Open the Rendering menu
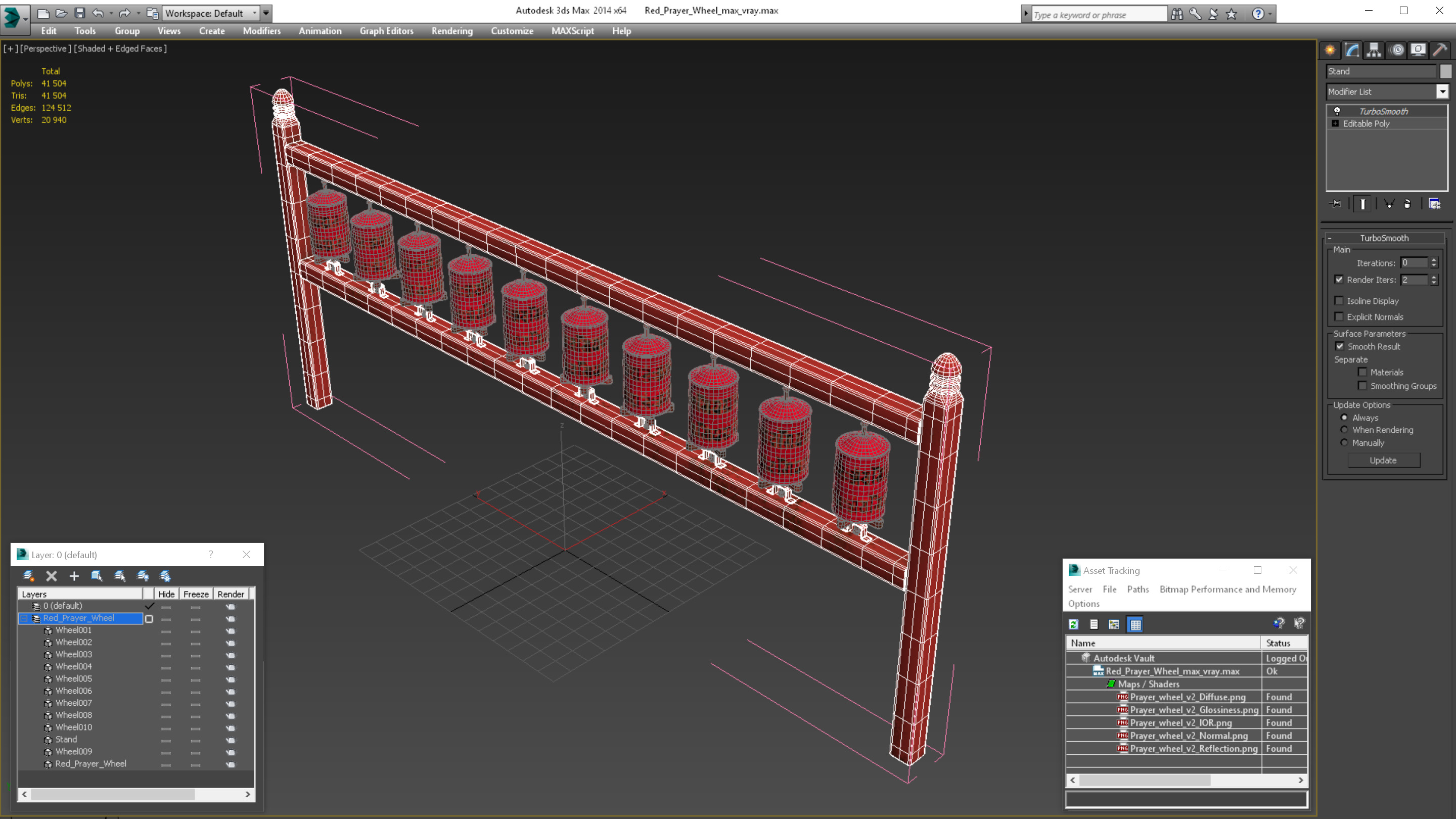Screen dimensions: 1456x819 pos(451,31)
